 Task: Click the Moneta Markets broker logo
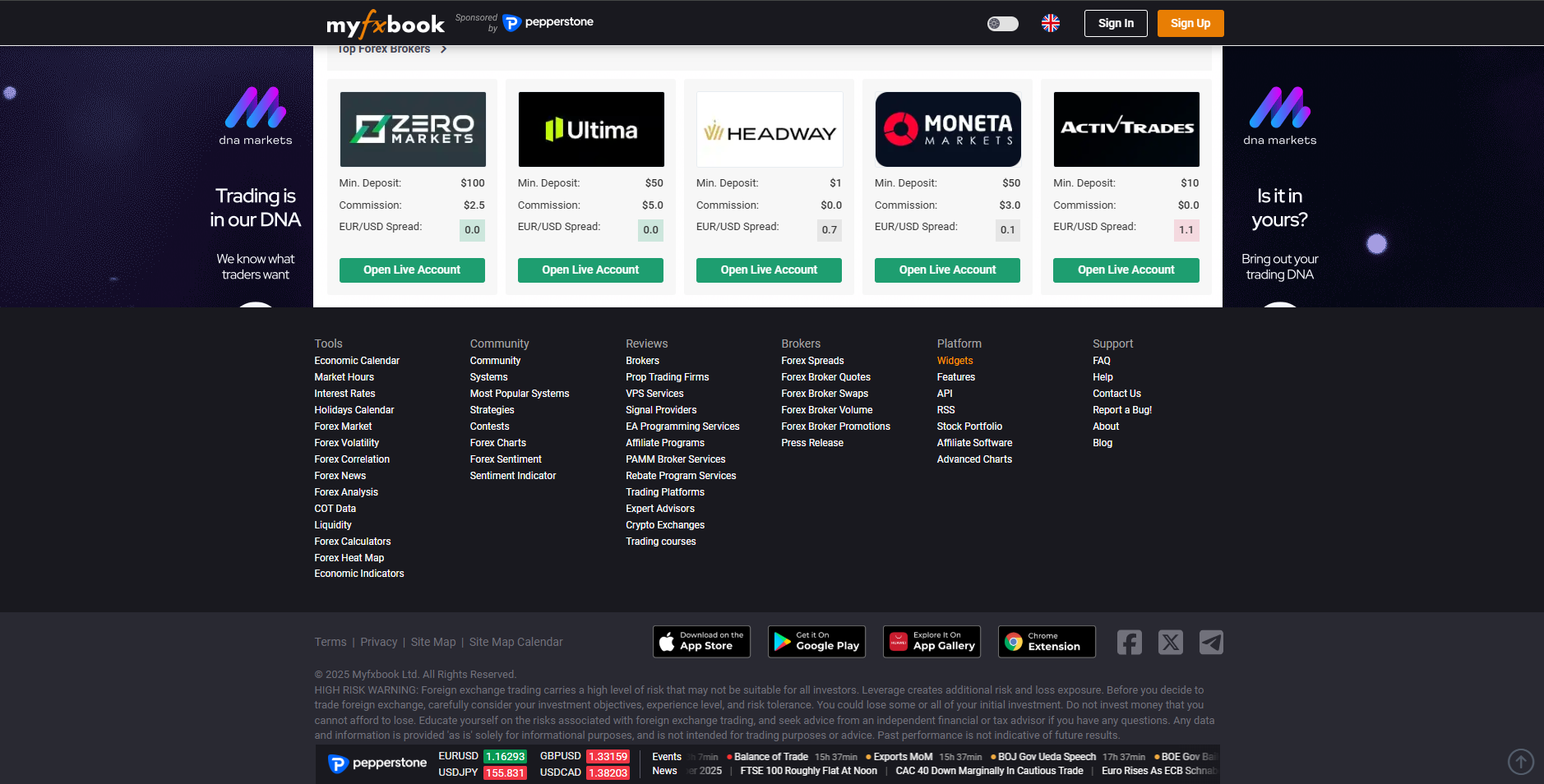tap(947, 130)
